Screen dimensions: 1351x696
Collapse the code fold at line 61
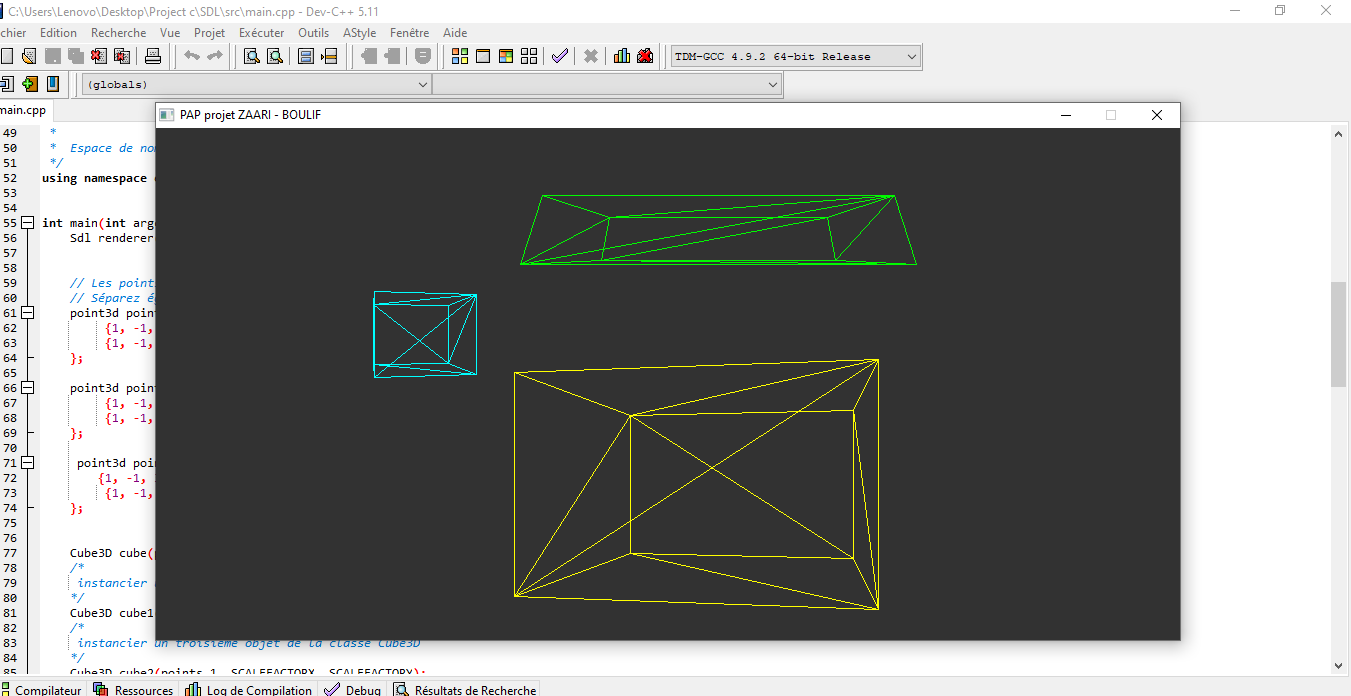[x=27, y=313]
